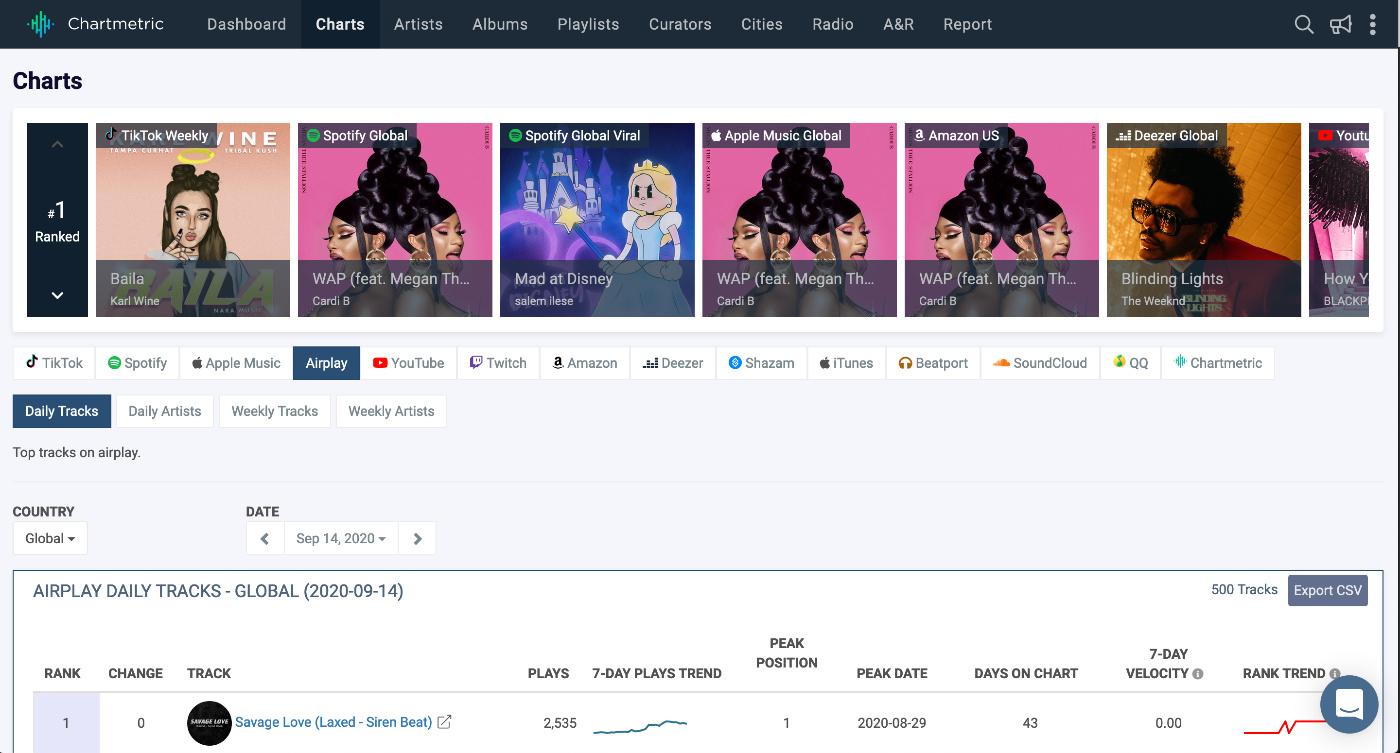1400x753 pixels.
Task: Click the Rank Trend info icon
Action: click(1335, 674)
